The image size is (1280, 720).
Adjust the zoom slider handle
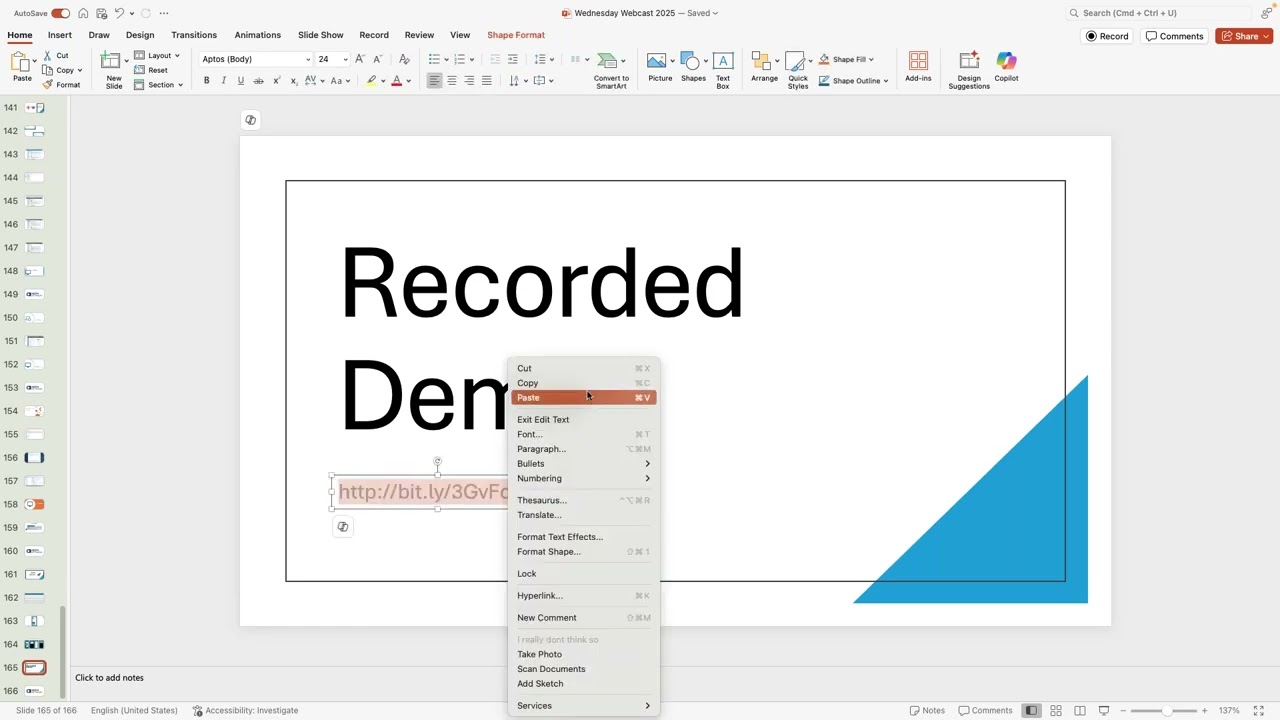click(1166, 711)
